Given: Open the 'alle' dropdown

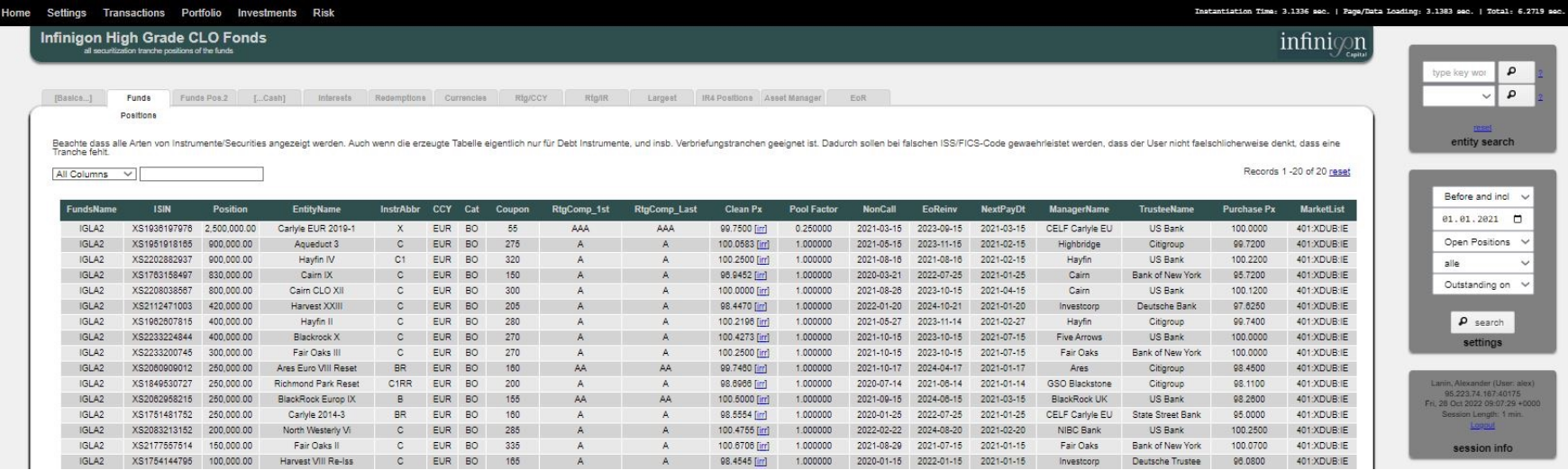Looking at the screenshot, I should click(x=1482, y=263).
